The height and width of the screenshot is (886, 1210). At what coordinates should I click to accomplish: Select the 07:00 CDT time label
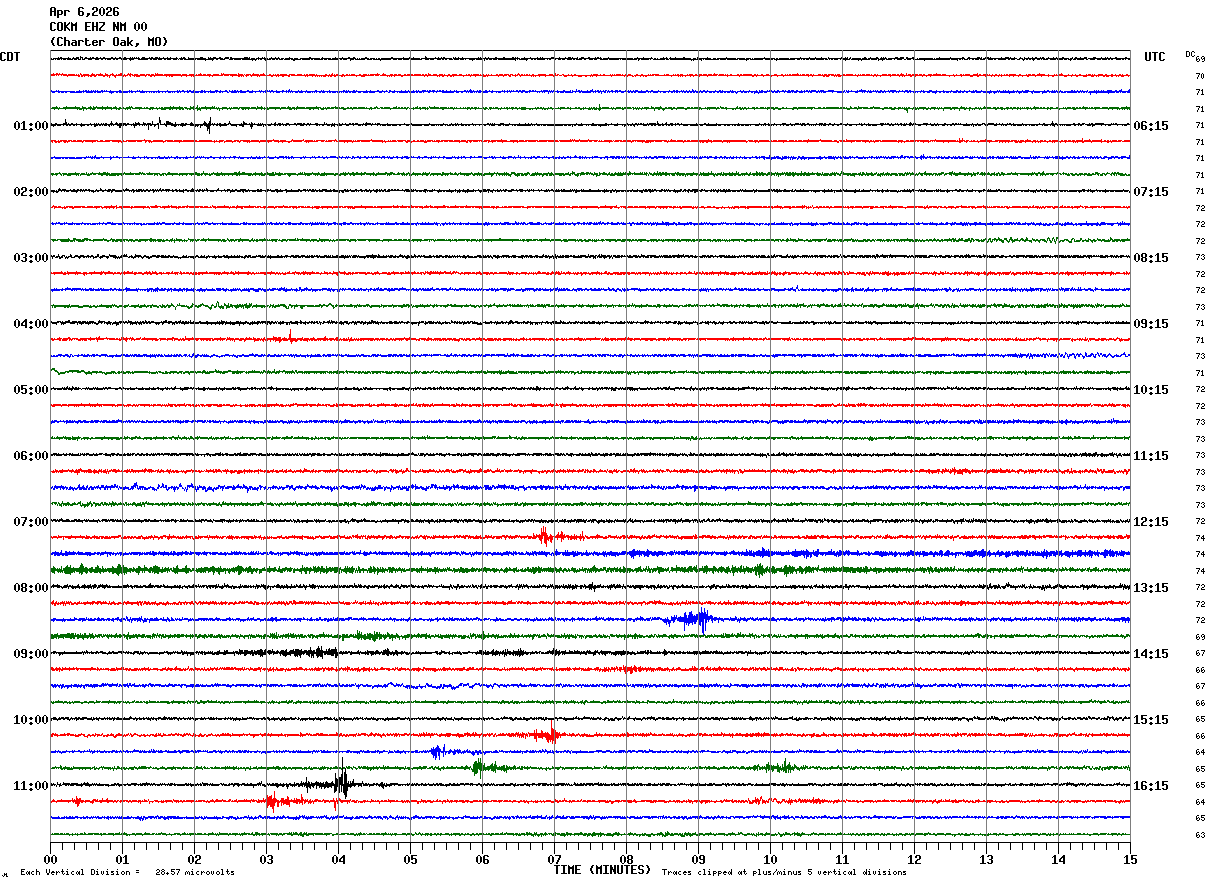click(31, 522)
